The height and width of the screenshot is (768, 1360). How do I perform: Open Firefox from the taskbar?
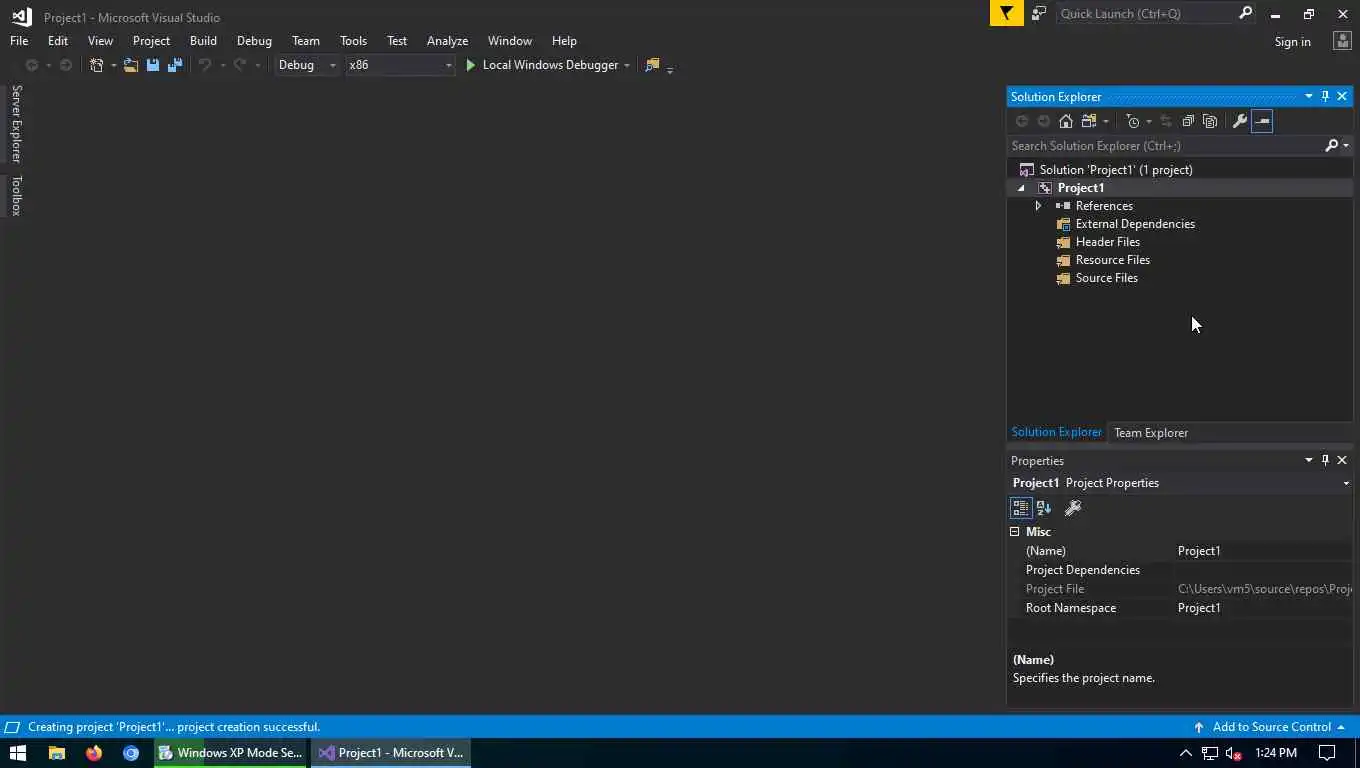(94, 753)
